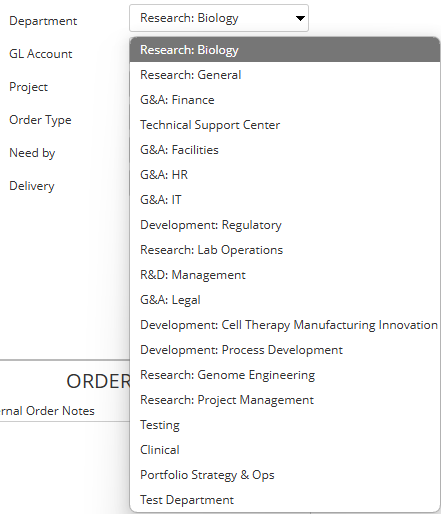The width and height of the screenshot is (441, 514).
Task: Select G&A: Finance department
Action: (x=285, y=100)
